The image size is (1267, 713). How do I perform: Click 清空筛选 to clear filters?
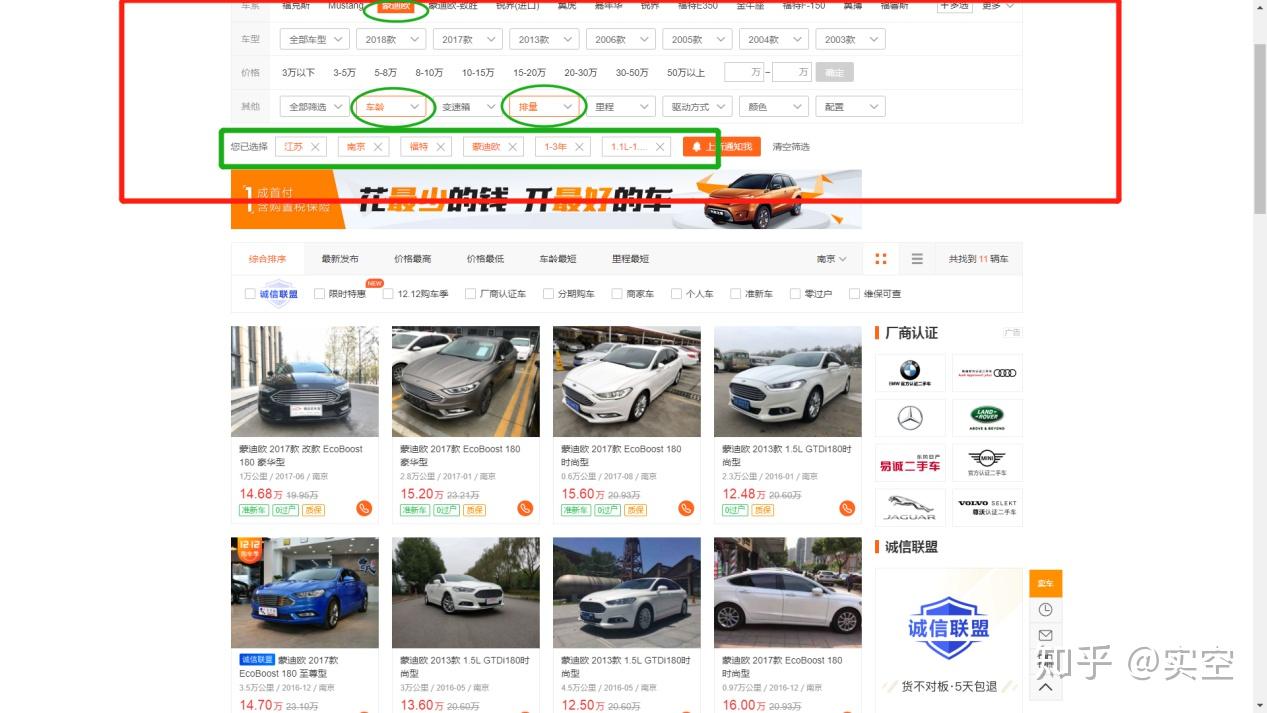791,147
